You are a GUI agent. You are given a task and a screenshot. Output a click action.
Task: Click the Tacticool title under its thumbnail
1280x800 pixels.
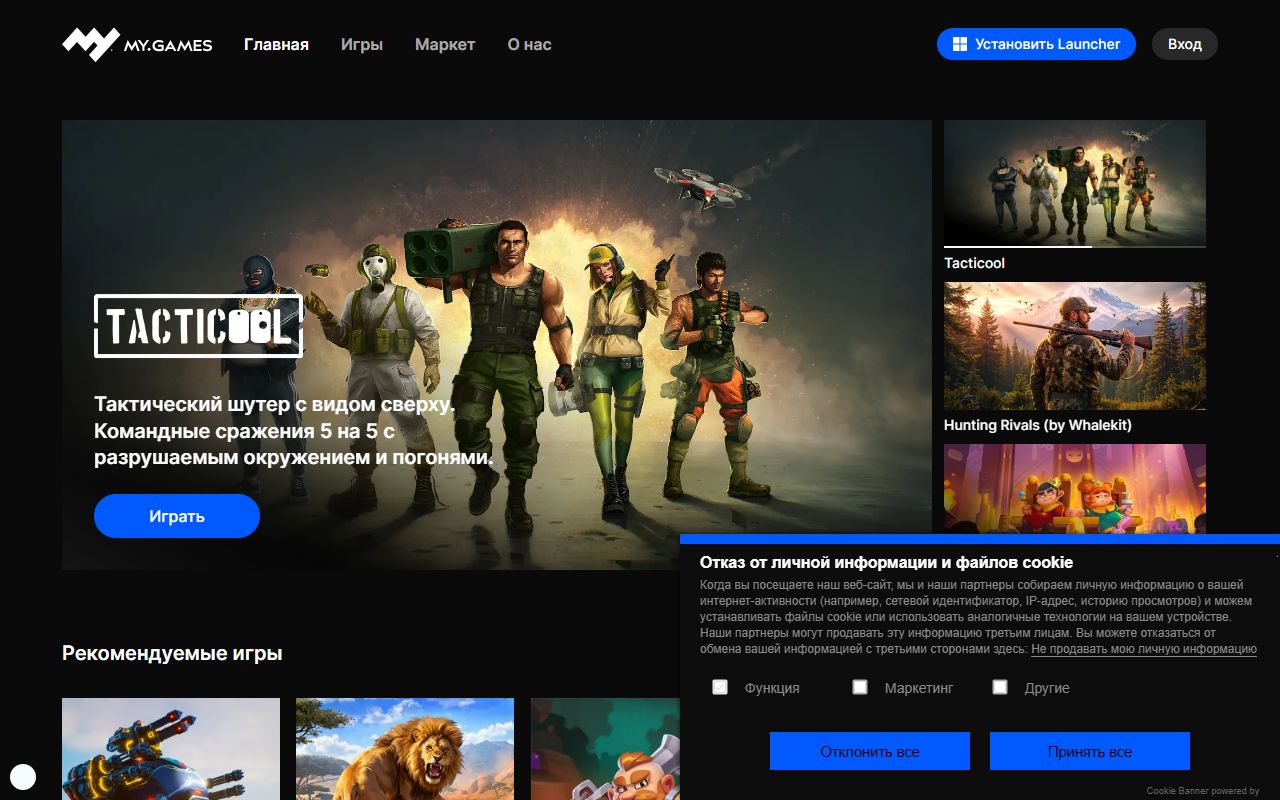tap(974, 263)
